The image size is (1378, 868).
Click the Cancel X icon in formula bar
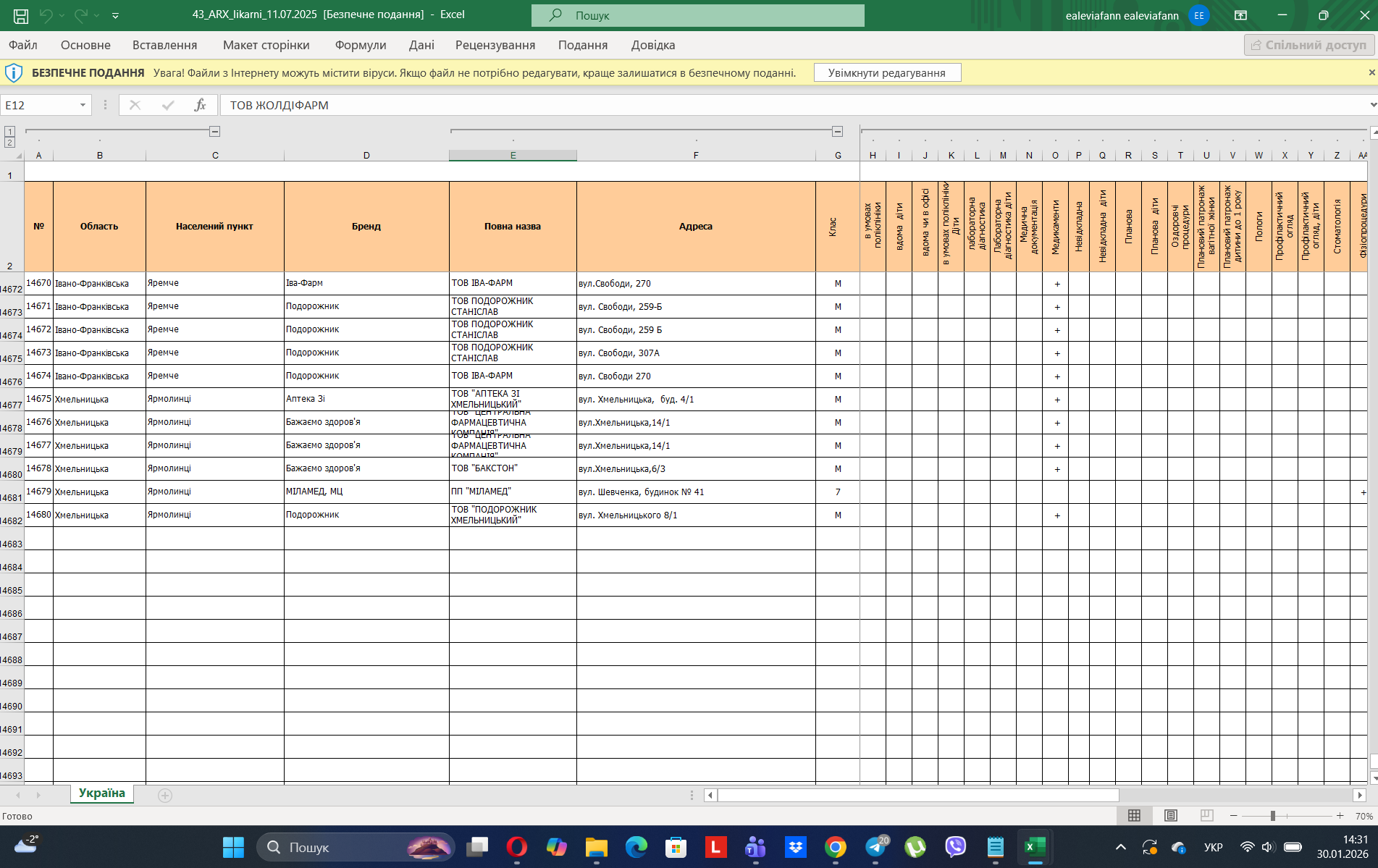click(135, 105)
